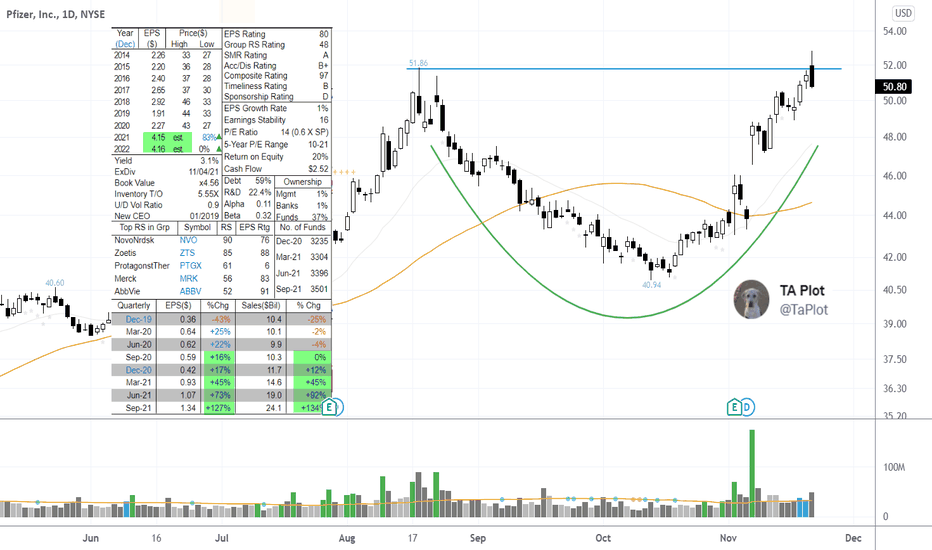Click the ExDiv 11/04/21 row

166,171
